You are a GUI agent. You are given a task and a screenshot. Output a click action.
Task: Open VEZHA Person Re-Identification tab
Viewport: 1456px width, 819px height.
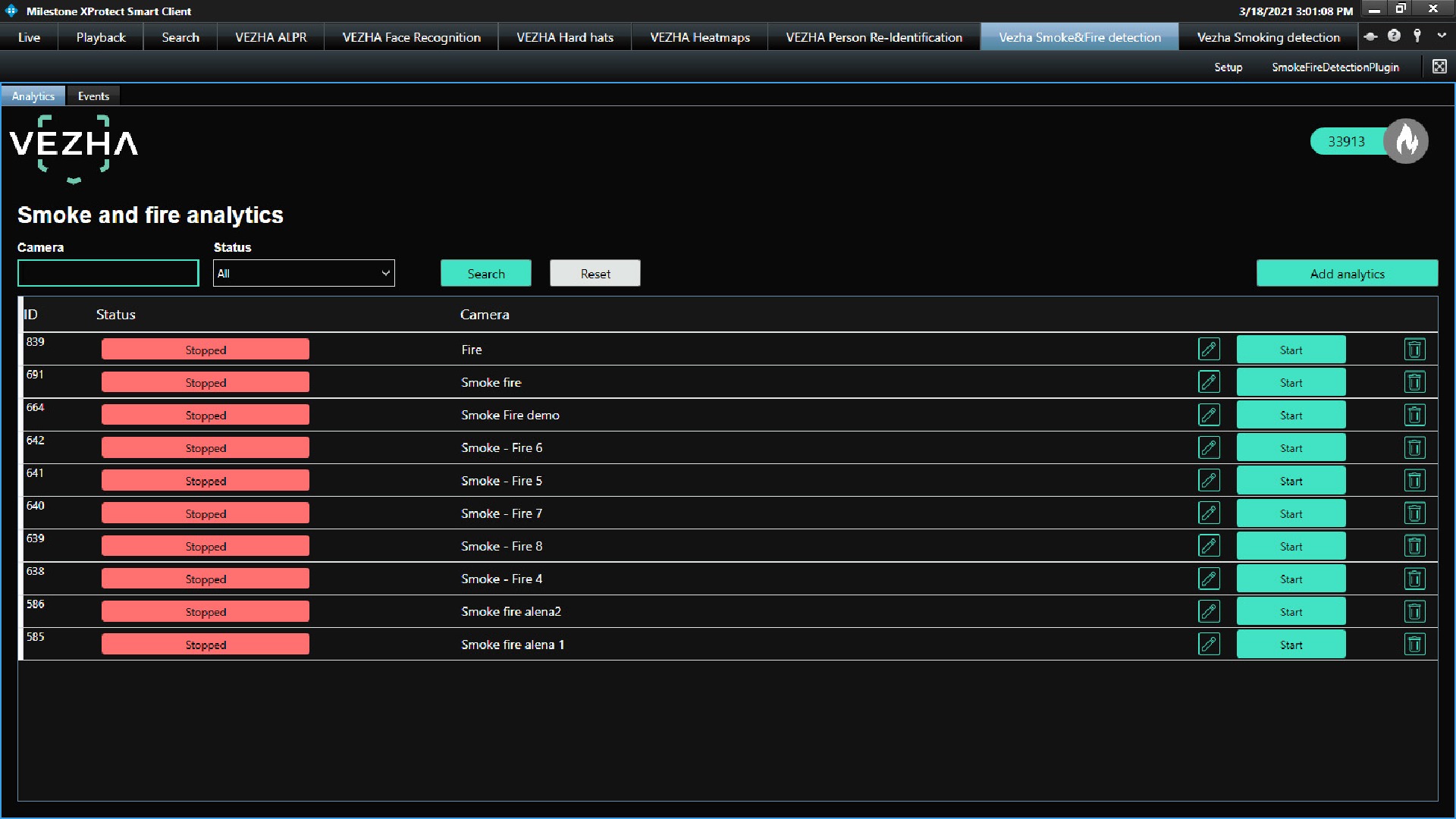pyautogui.click(x=874, y=37)
